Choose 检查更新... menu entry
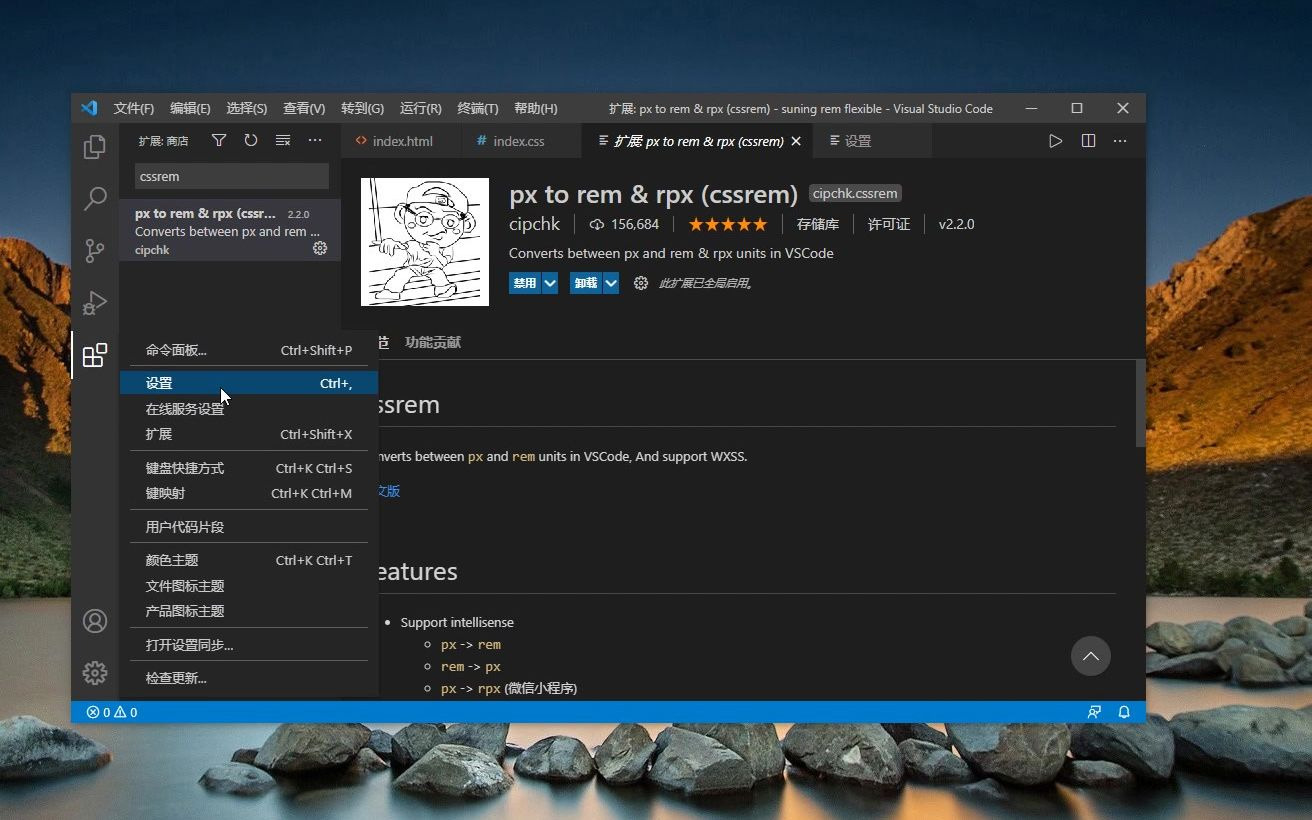 [x=249, y=678]
